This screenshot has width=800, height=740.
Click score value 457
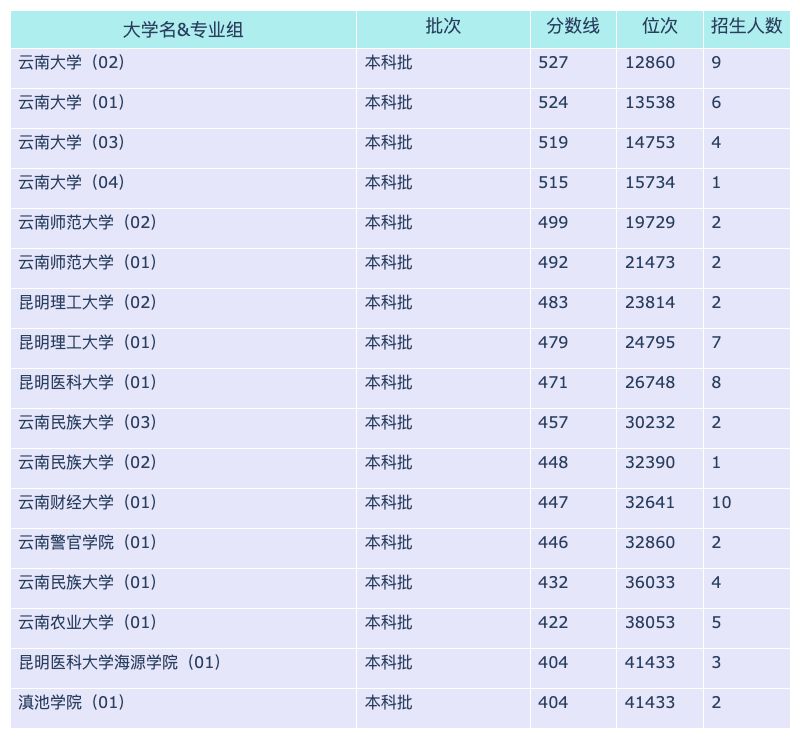553,422
